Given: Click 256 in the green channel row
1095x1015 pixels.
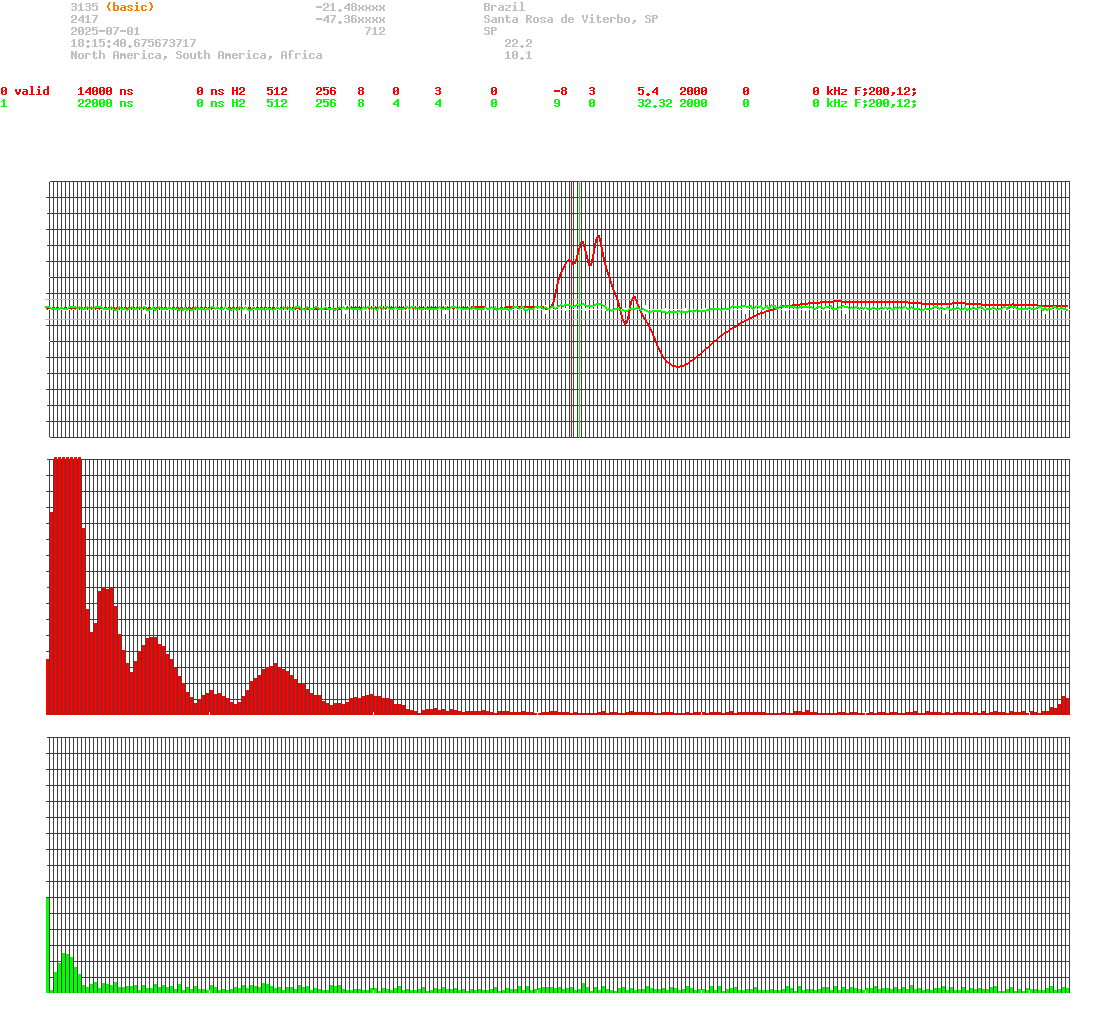Looking at the screenshot, I should 326,103.
